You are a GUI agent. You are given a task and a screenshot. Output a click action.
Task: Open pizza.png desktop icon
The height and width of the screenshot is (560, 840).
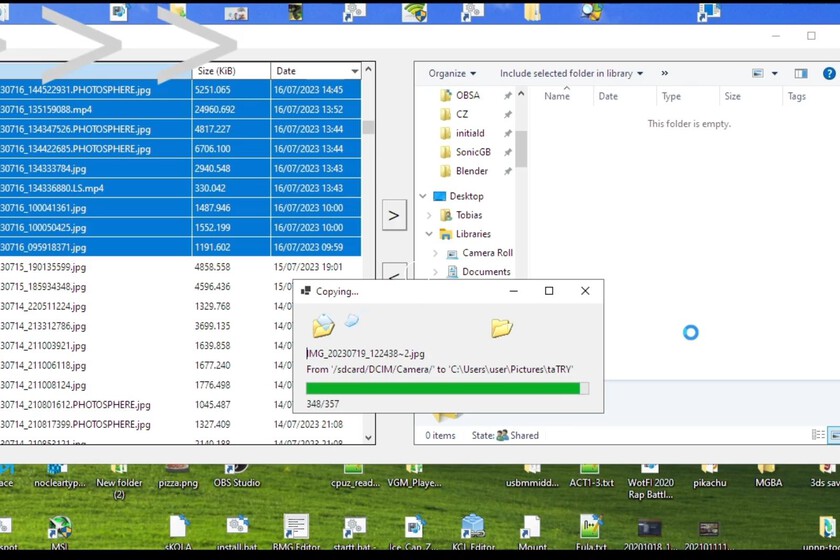[178, 476]
